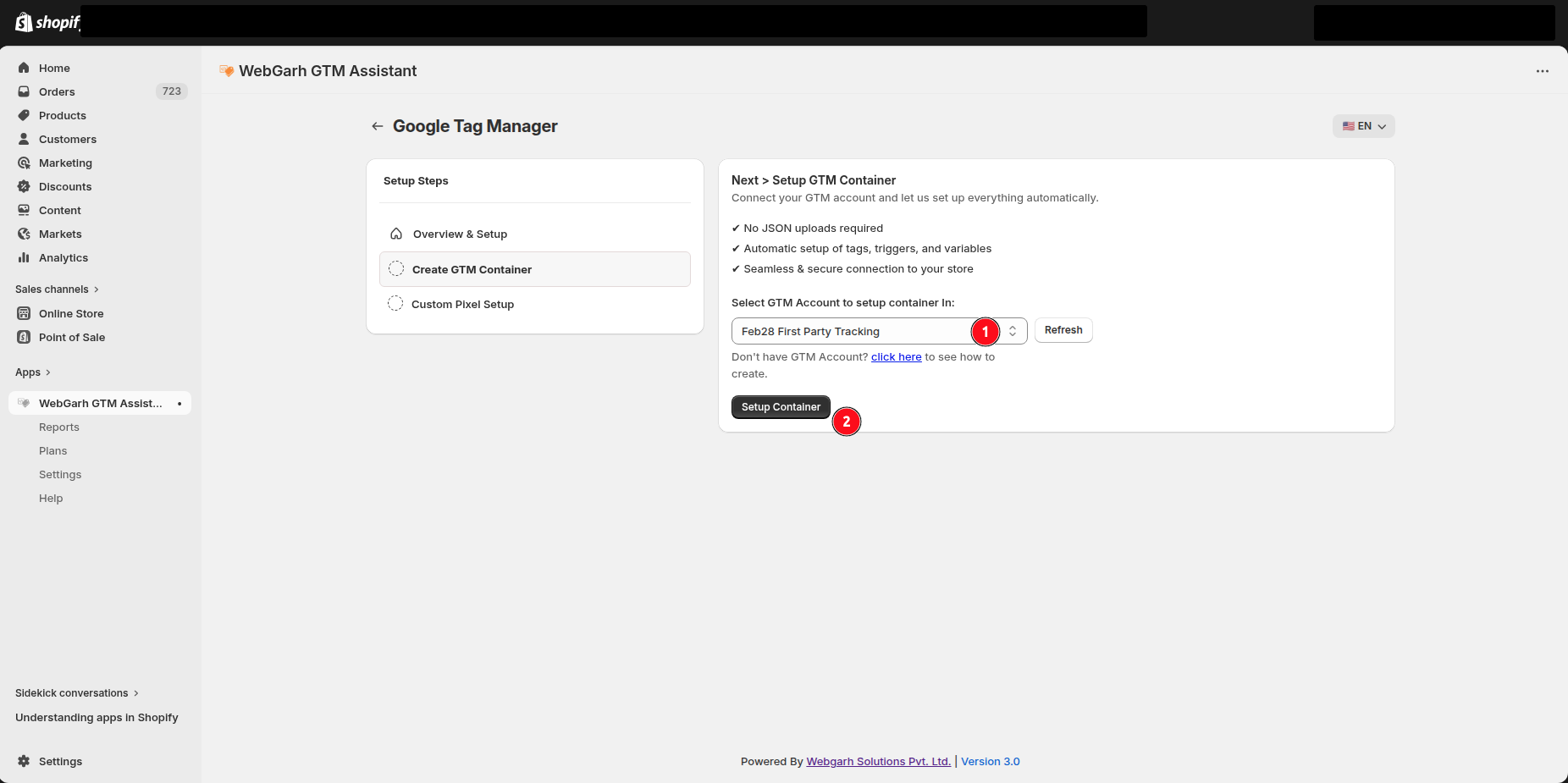
Task: Click the Google Tag Manager page heading
Action: (x=475, y=126)
